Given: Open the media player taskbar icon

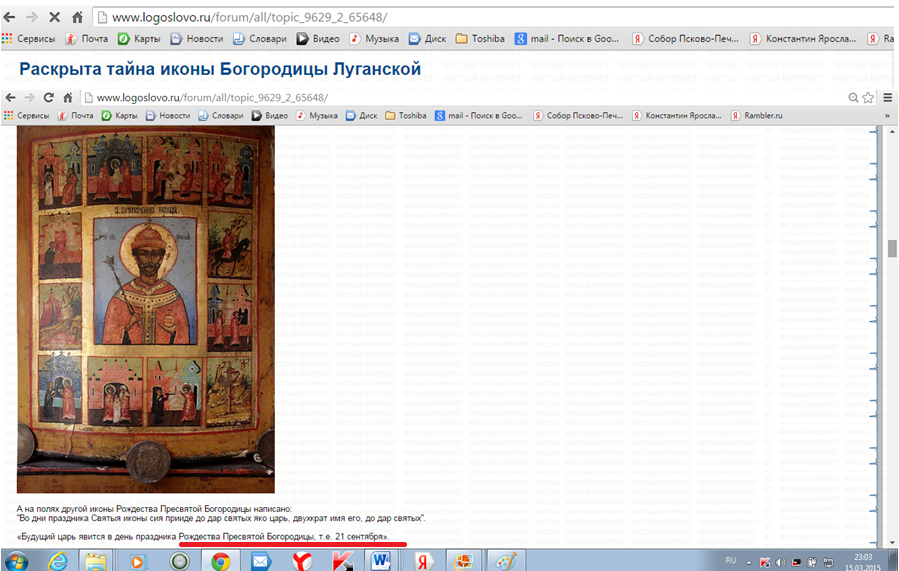Looking at the screenshot, I should (x=138, y=561).
